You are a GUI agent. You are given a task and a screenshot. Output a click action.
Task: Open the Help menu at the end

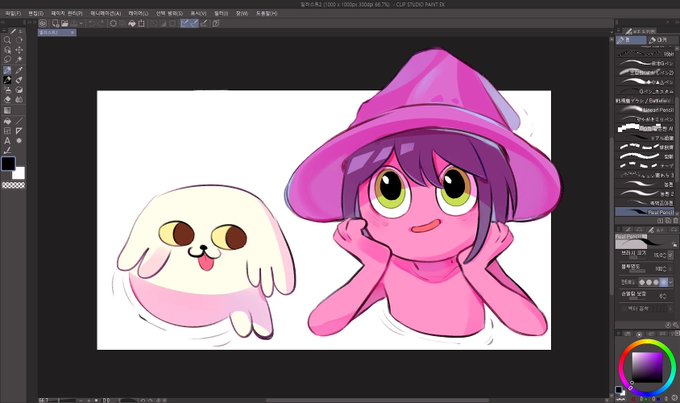click(266, 13)
